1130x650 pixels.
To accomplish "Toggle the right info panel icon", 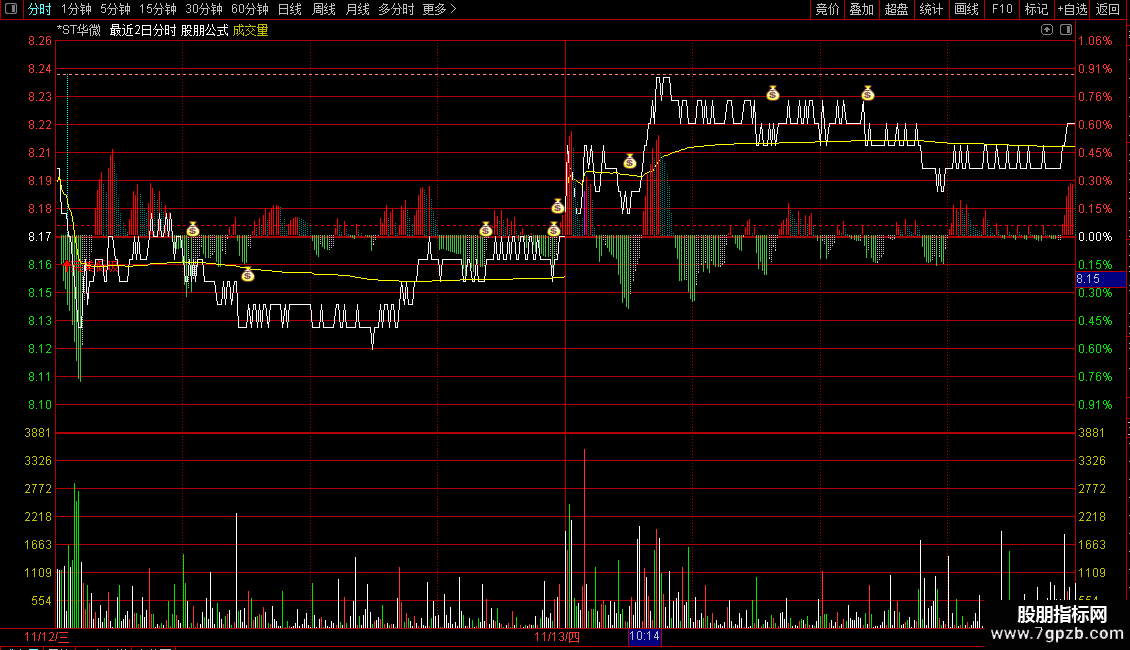I will click(x=1066, y=30).
